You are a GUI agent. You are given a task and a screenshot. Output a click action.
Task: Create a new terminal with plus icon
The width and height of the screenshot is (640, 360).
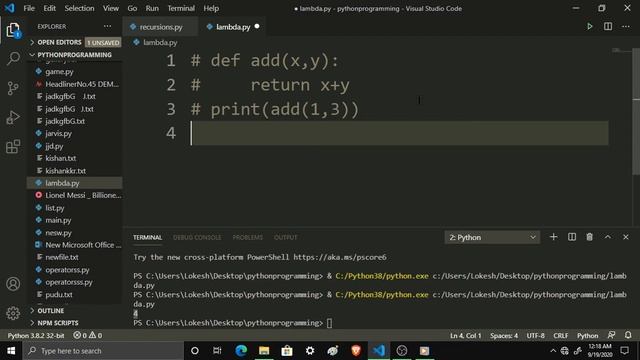click(x=553, y=237)
